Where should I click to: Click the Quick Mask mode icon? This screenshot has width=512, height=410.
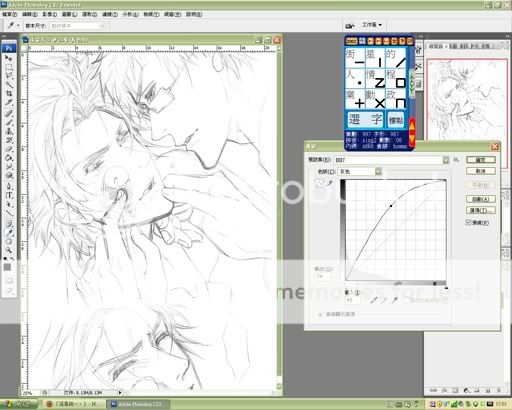coord(9,280)
